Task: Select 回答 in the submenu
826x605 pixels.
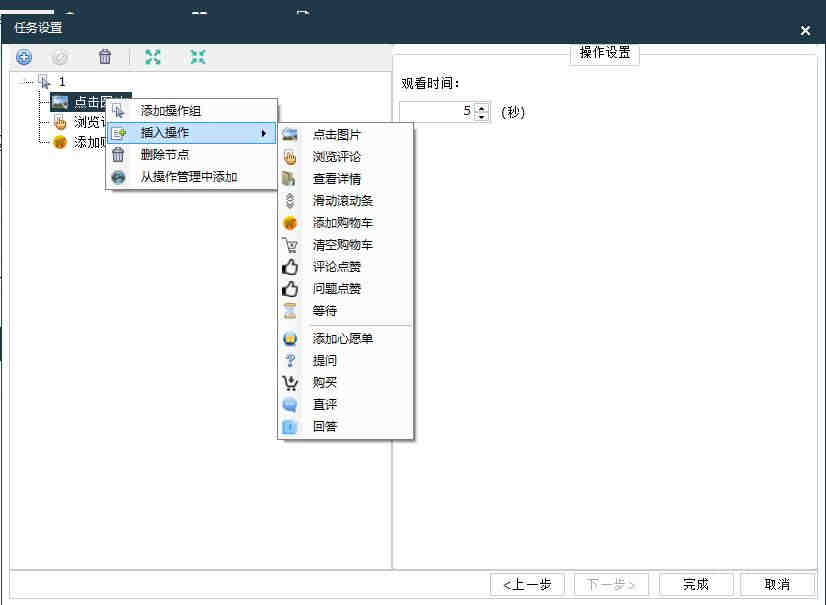Action: [x=346, y=427]
